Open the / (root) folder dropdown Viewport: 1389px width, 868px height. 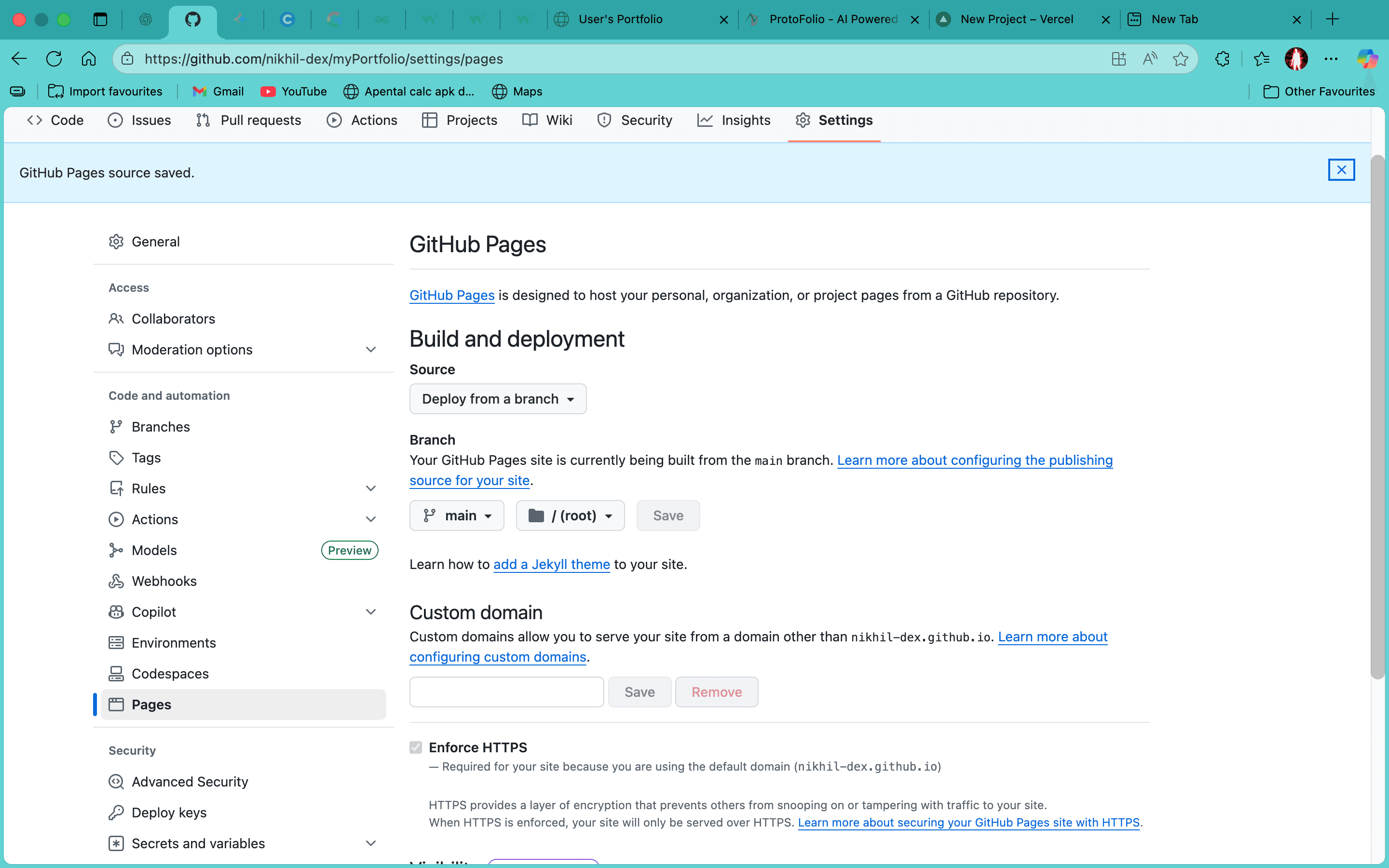click(570, 515)
